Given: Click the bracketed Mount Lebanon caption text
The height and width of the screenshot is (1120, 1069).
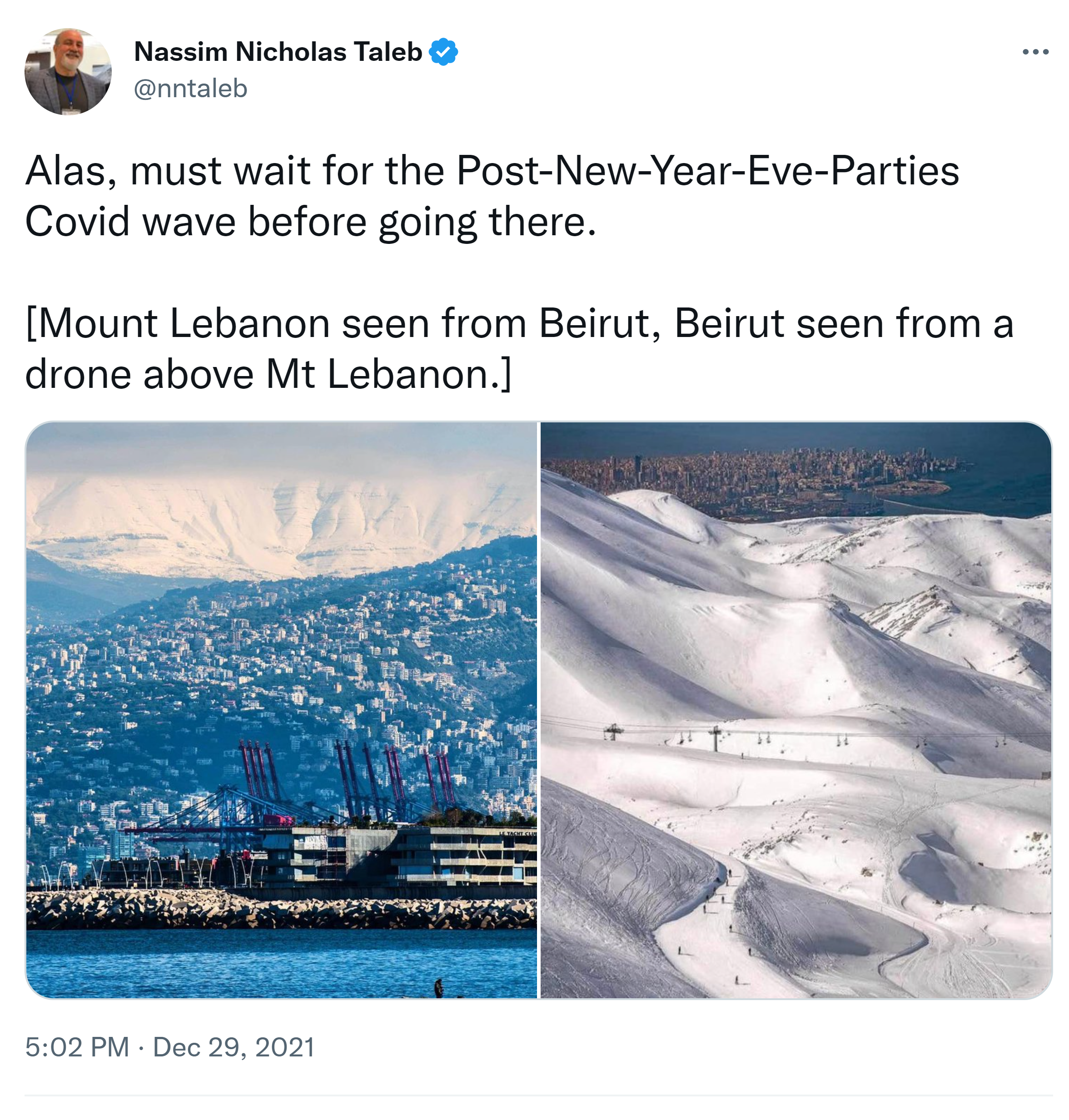Looking at the screenshot, I should click(x=518, y=348).
